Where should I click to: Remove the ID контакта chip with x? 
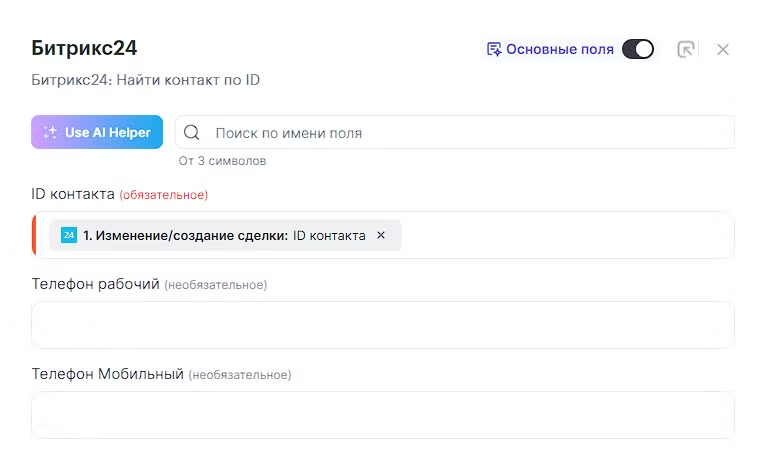381,235
